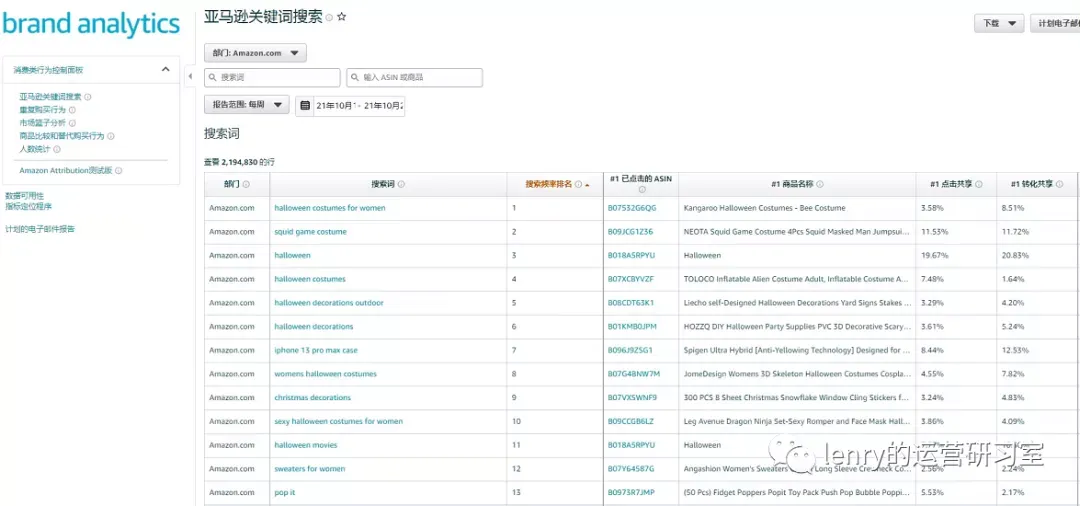
Task: Click the favorite star icon beside page title
Action: tap(342, 17)
